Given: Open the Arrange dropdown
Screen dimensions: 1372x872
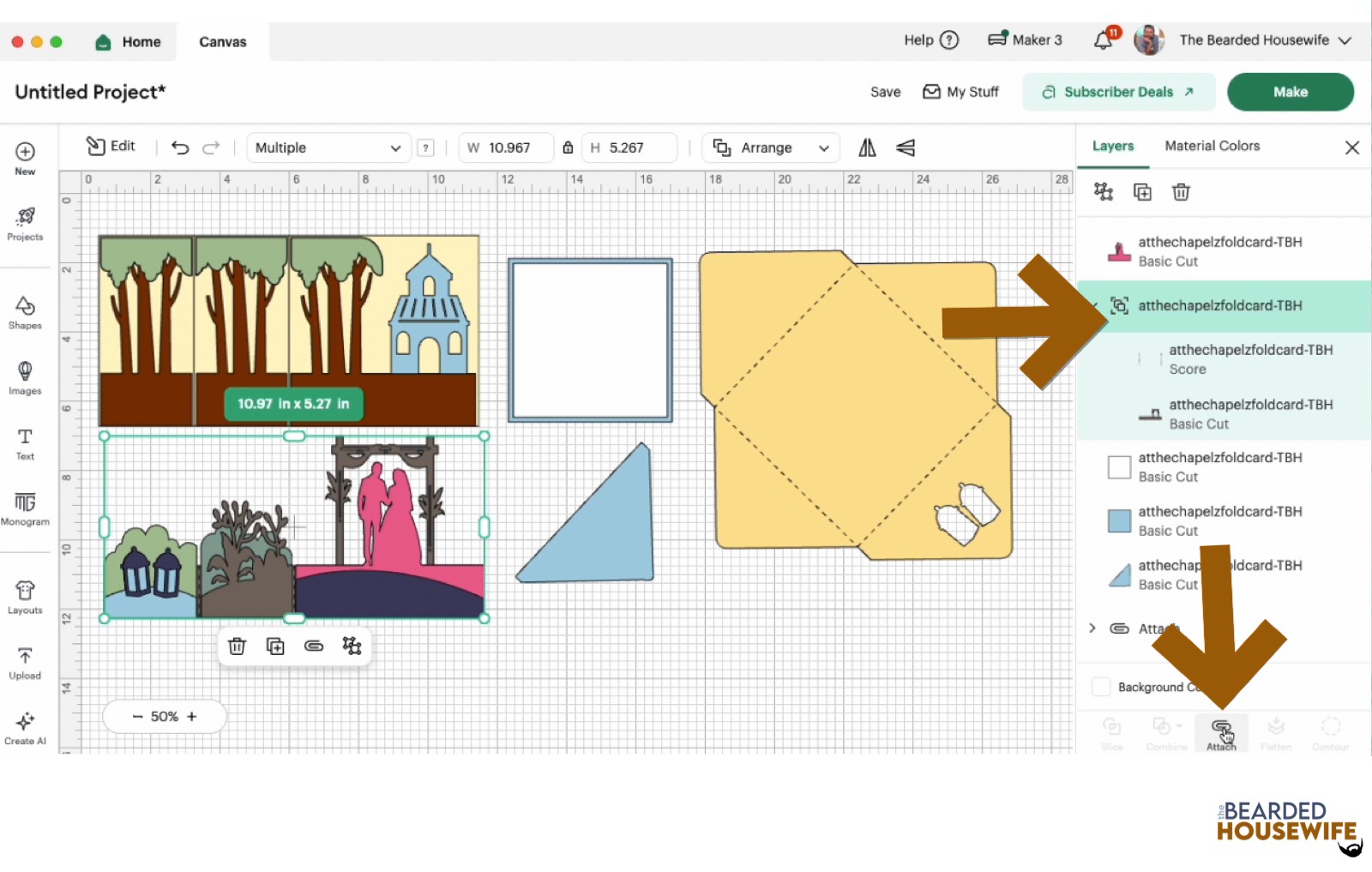Looking at the screenshot, I should click(771, 147).
